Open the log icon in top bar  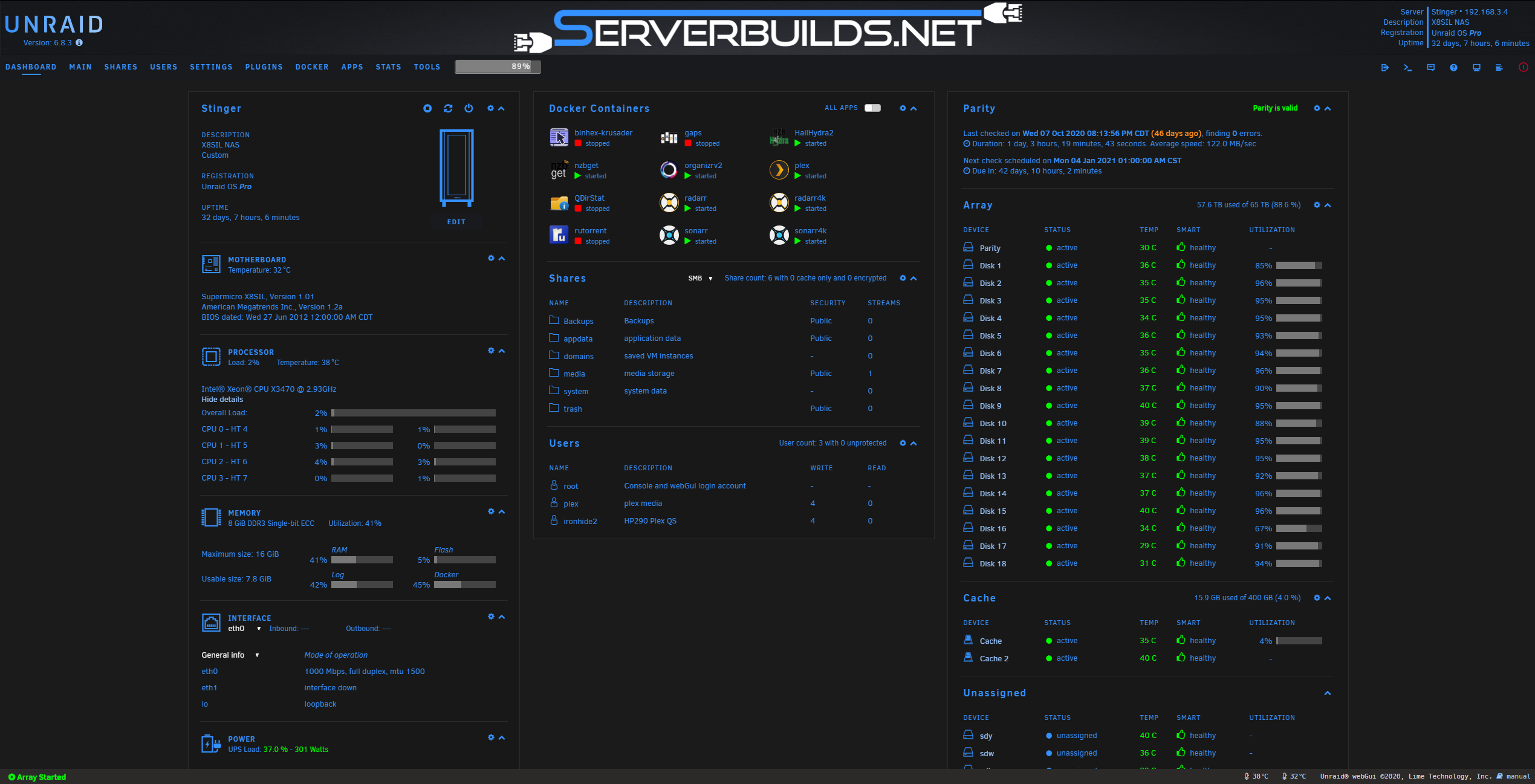[x=1499, y=67]
